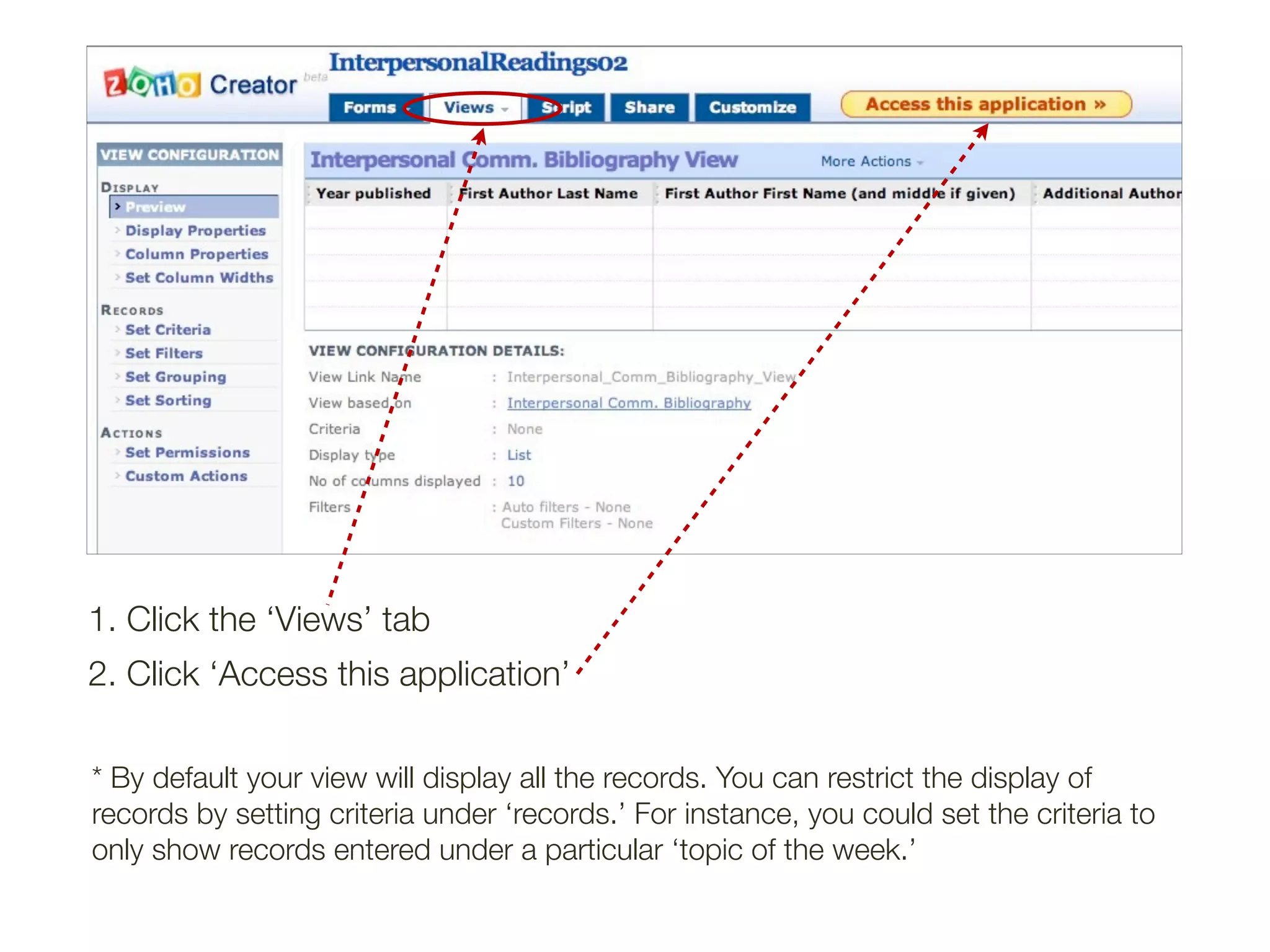
Task: Click the '10' columns displayed value
Action: click(x=516, y=481)
